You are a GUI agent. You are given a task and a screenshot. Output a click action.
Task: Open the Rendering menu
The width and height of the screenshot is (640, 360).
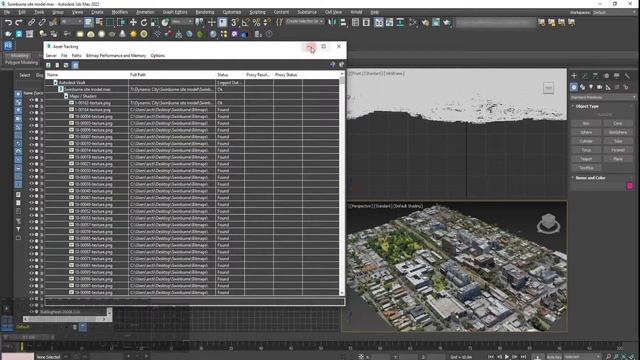(204, 12)
